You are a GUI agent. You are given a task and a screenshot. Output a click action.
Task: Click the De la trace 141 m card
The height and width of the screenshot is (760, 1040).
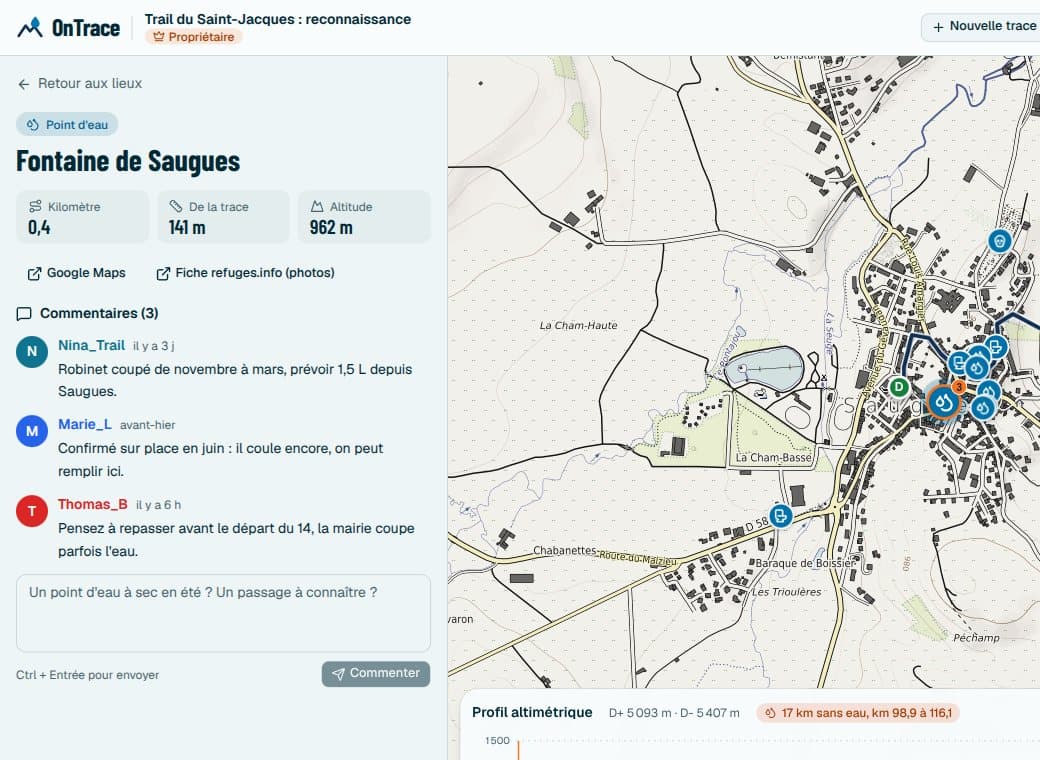[x=223, y=217]
